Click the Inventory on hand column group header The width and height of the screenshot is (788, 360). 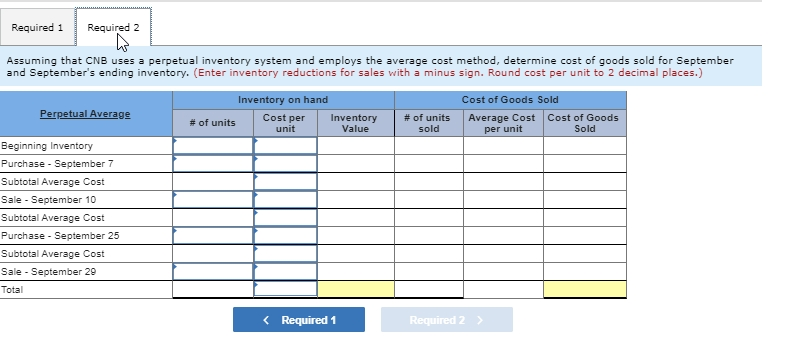point(283,100)
